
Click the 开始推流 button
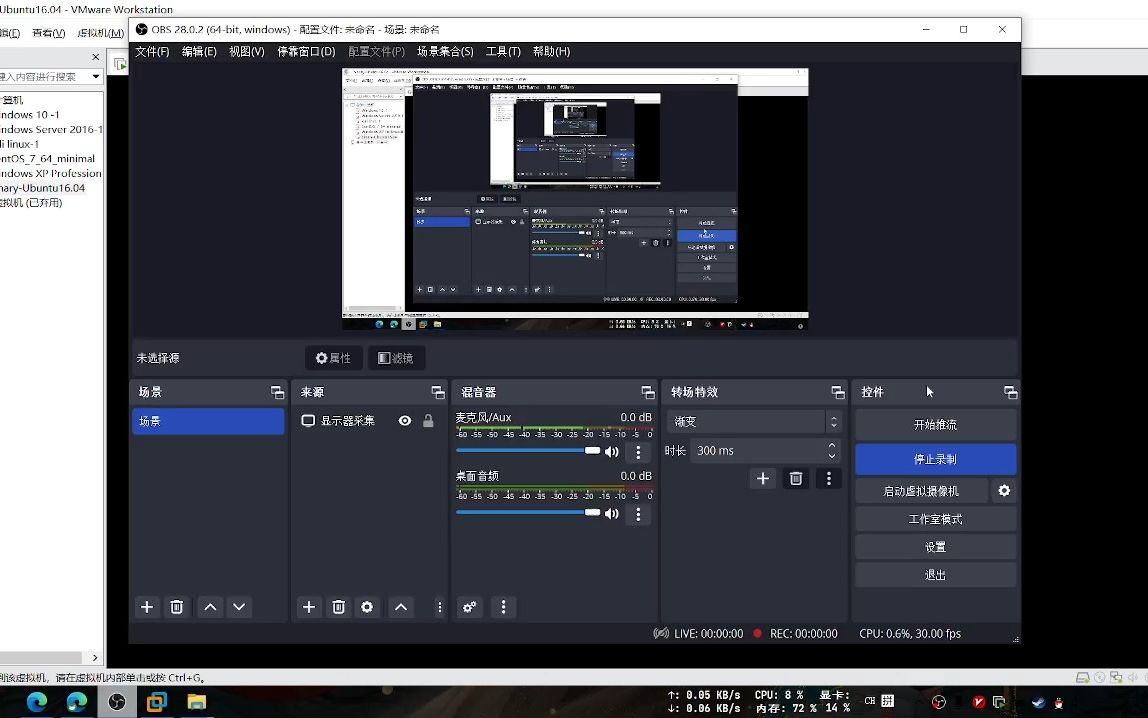pyautogui.click(x=935, y=423)
